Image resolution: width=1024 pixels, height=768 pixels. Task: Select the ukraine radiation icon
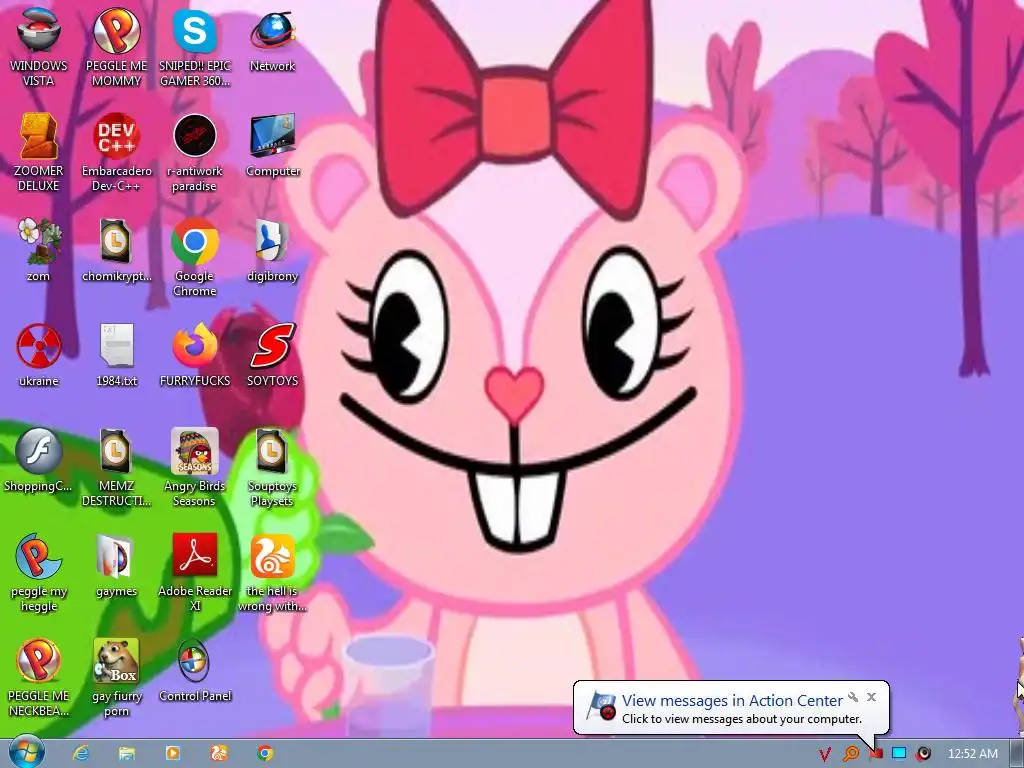click(39, 355)
